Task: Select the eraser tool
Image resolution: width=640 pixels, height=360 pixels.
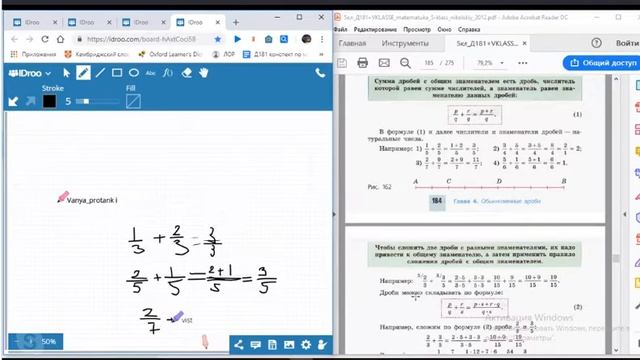Action: click(x=187, y=73)
